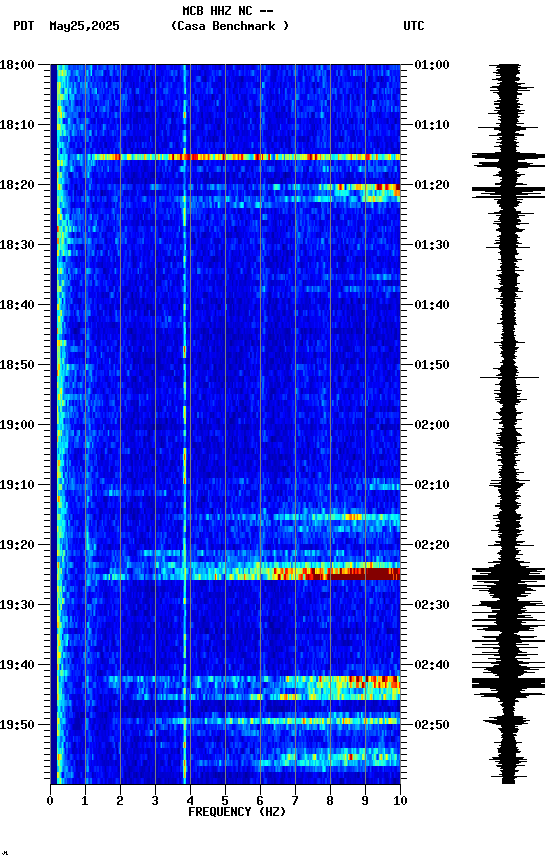Click the 01:50 UTC time label
Screen dimensions: 552x864
click(x=432, y=365)
